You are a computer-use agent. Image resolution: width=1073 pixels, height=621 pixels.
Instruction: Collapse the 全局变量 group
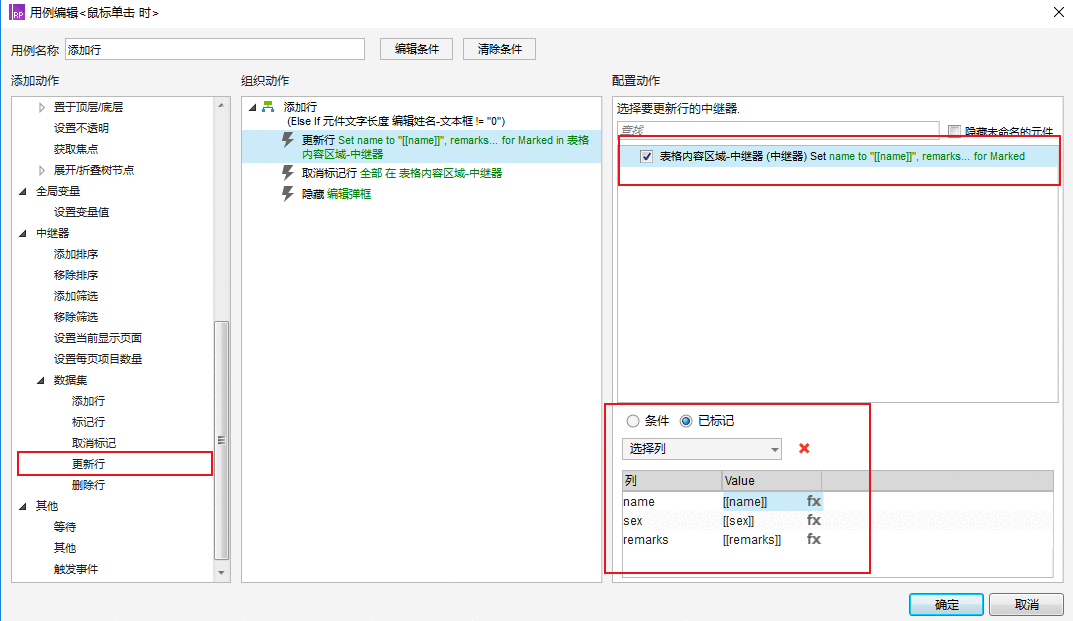23,191
